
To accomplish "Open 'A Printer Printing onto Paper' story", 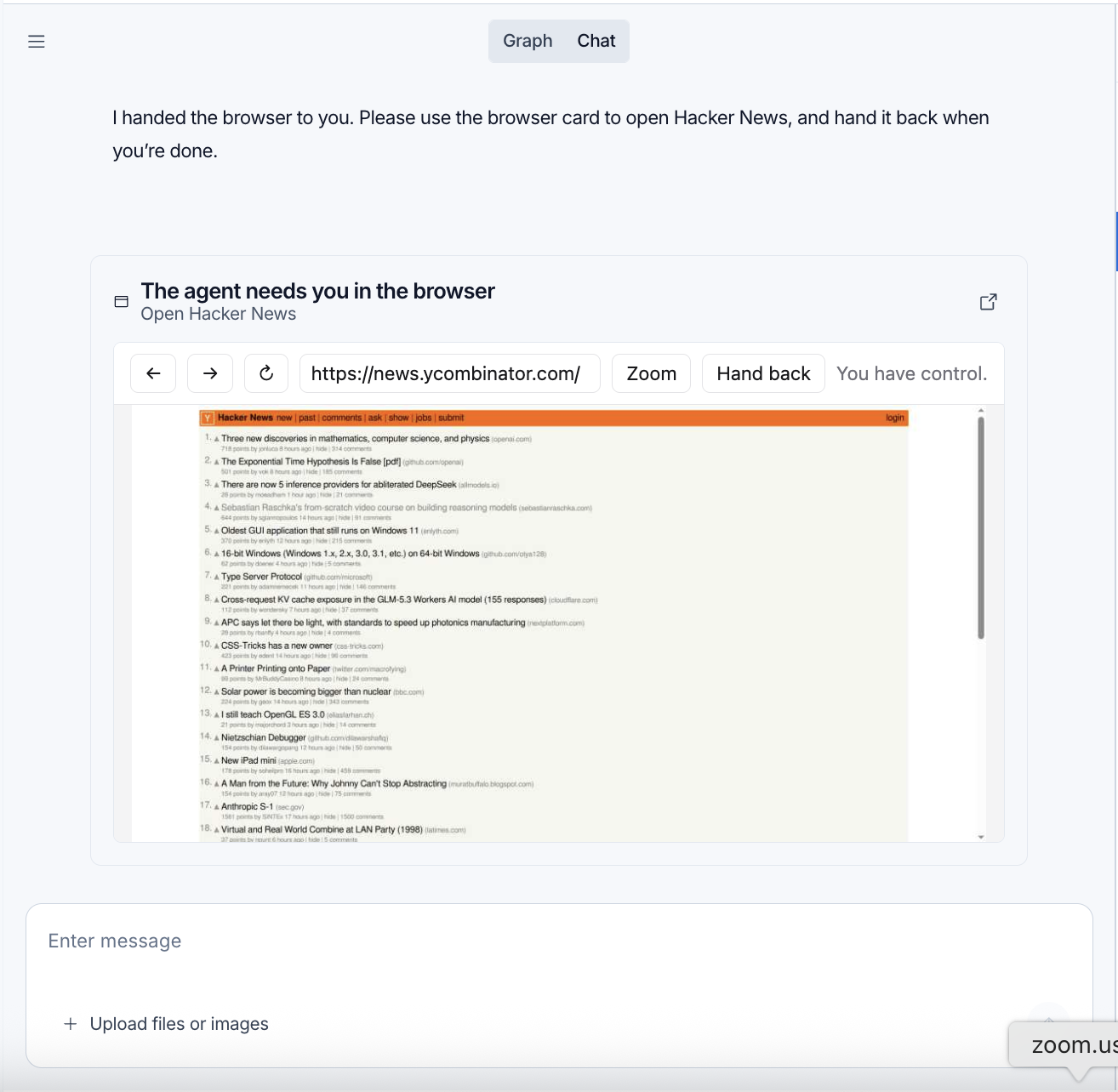I will click(x=276, y=668).
